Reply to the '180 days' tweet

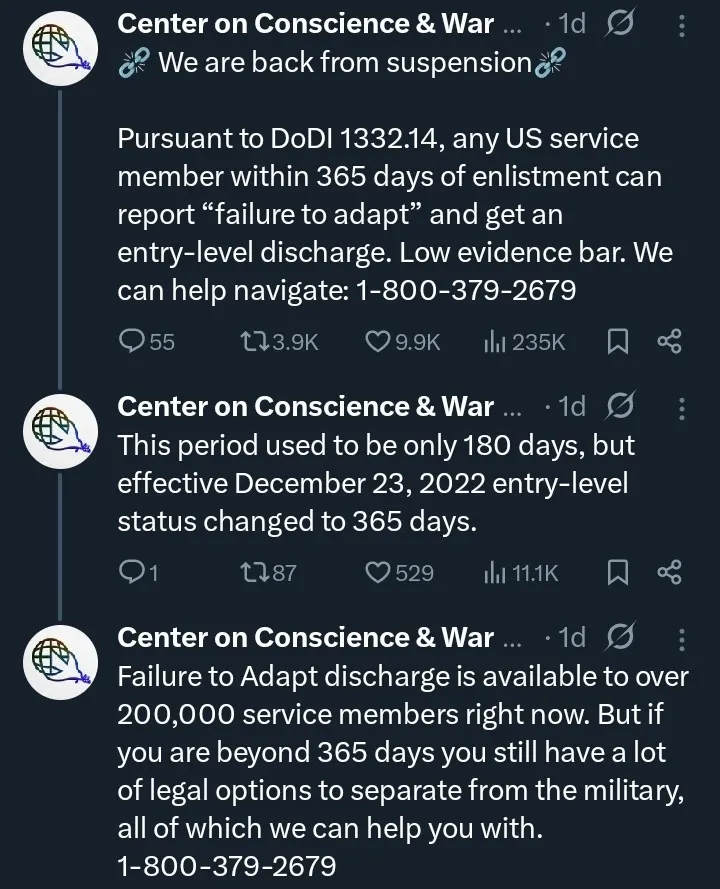[131, 572]
